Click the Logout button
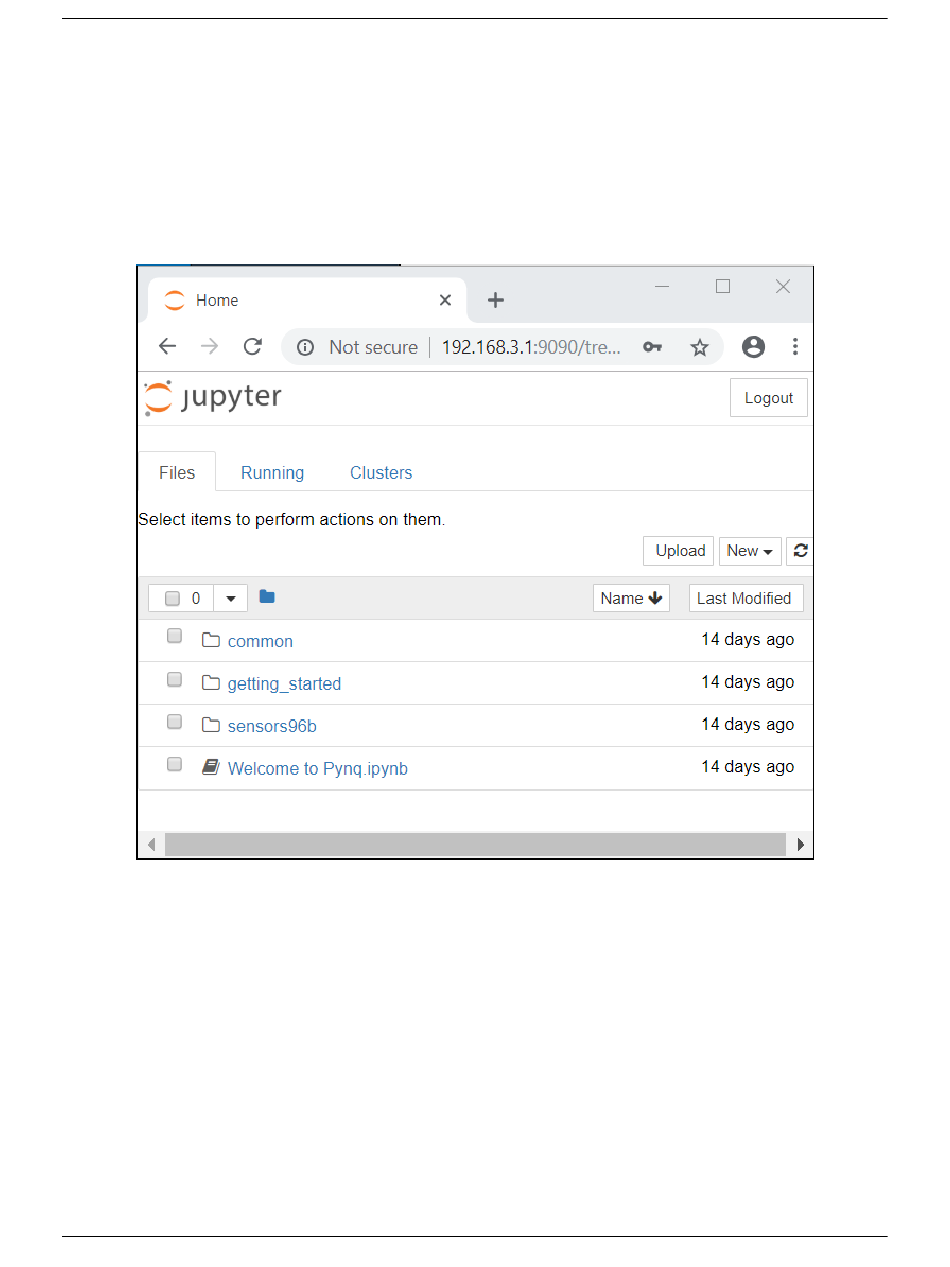This screenshot has width=950, height=1267. pyautogui.click(x=769, y=398)
